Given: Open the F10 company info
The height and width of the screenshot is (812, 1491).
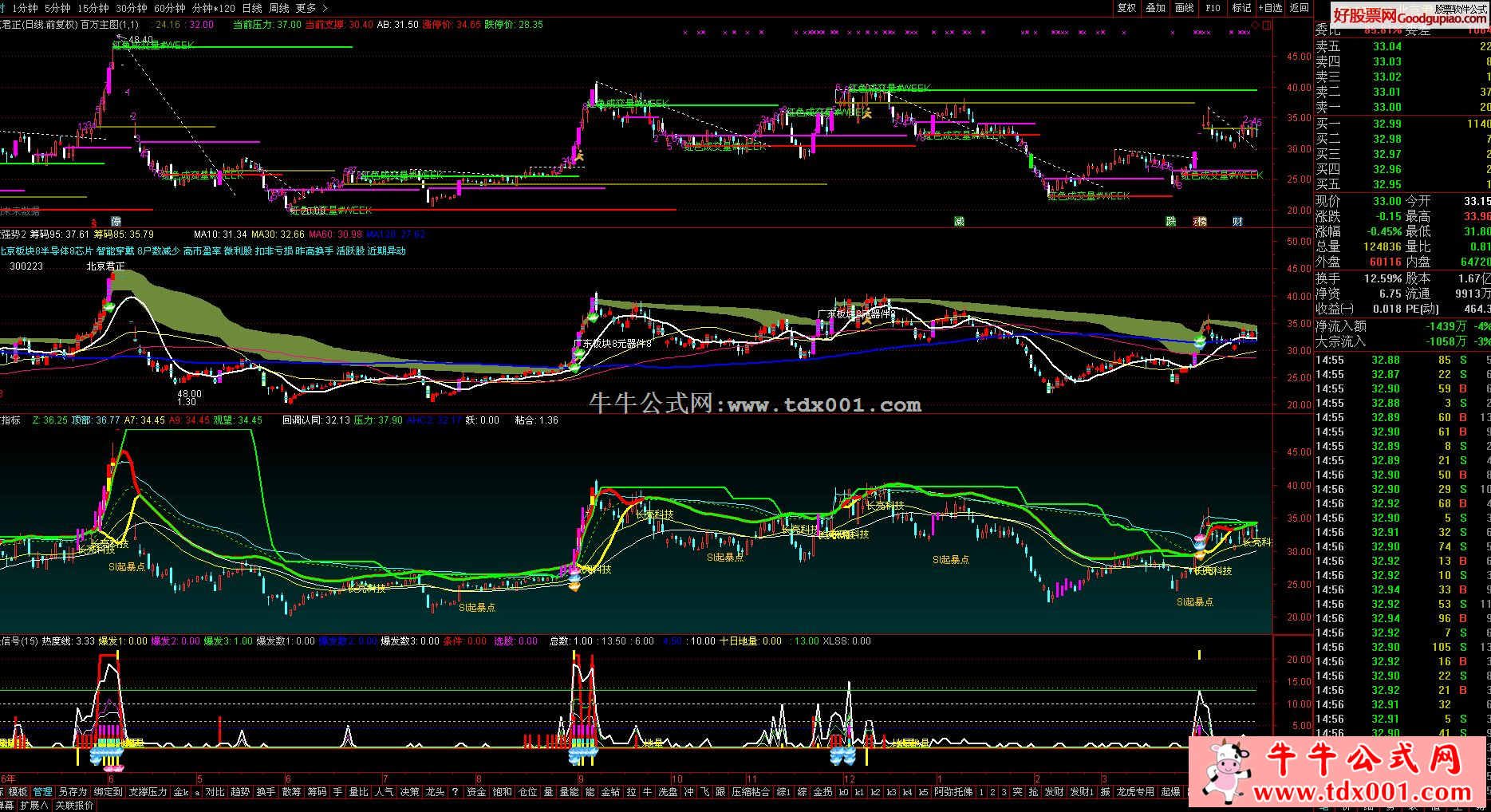Looking at the screenshot, I should coord(1213,8).
